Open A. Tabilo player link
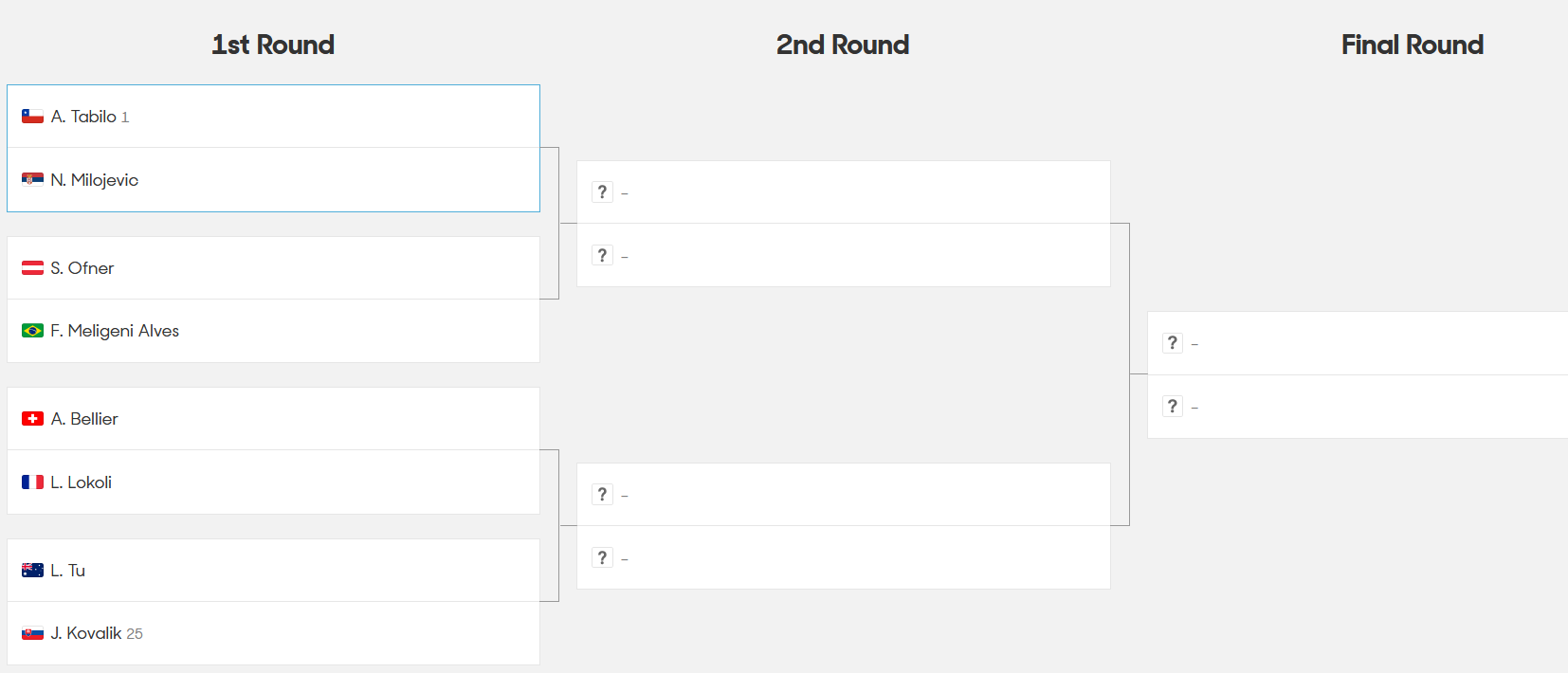The width and height of the screenshot is (1568, 673). coord(83,117)
